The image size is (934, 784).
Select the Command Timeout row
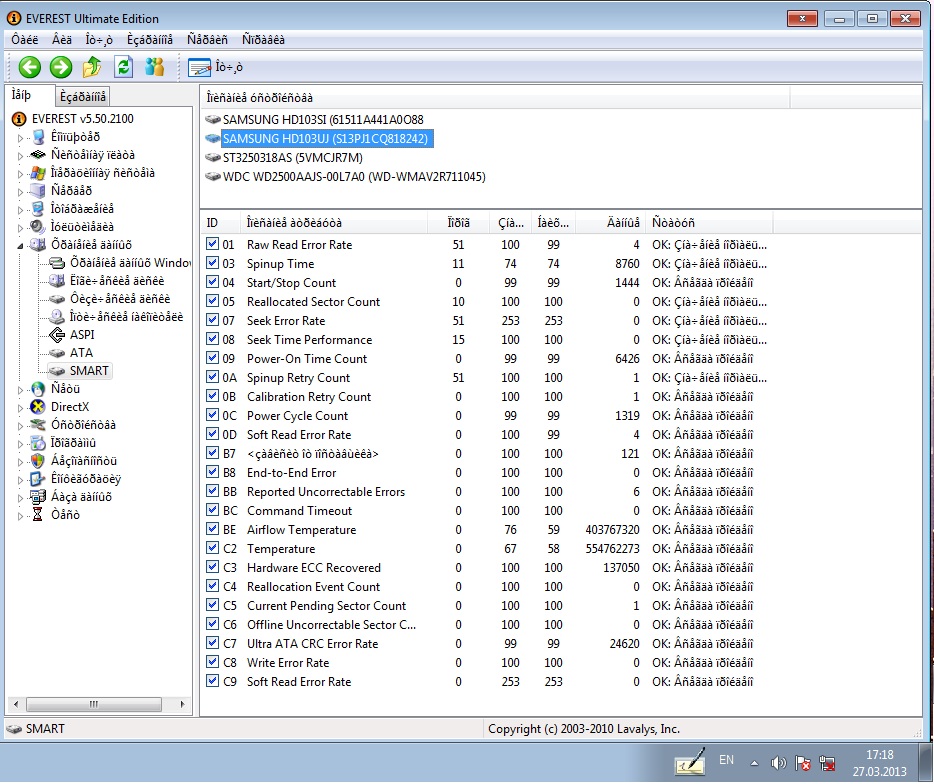(487, 511)
